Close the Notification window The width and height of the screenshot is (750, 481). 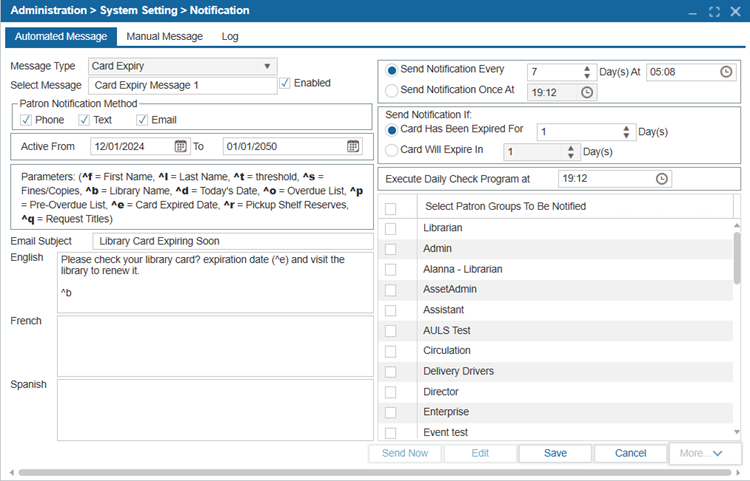click(736, 11)
